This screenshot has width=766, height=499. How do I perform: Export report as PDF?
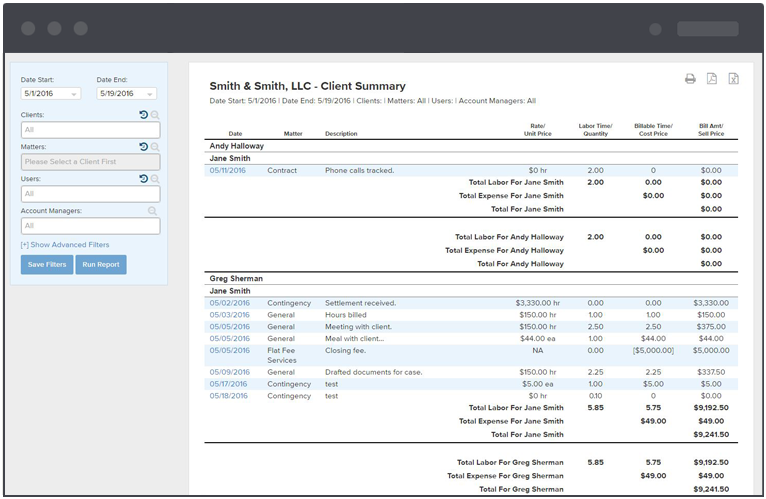click(712, 79)
